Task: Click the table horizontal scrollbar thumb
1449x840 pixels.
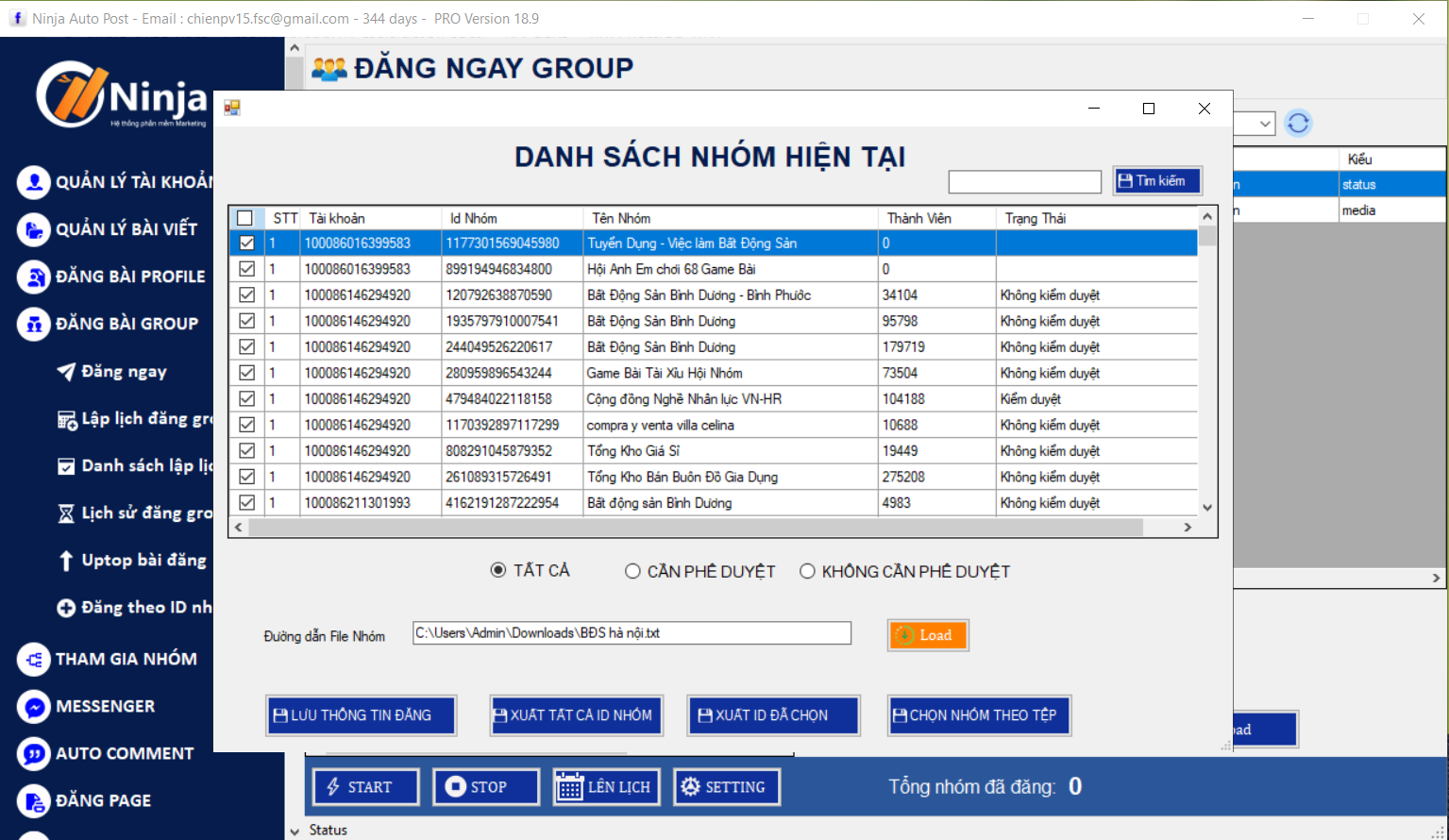Action: pyautogui.click(x=696, y=528)
